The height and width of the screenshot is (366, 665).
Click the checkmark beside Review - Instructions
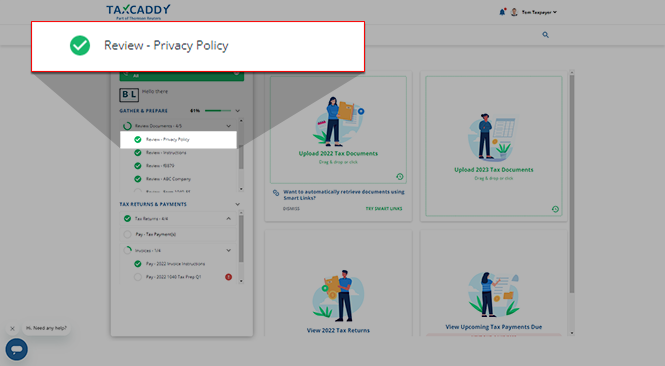click(138, 153)
